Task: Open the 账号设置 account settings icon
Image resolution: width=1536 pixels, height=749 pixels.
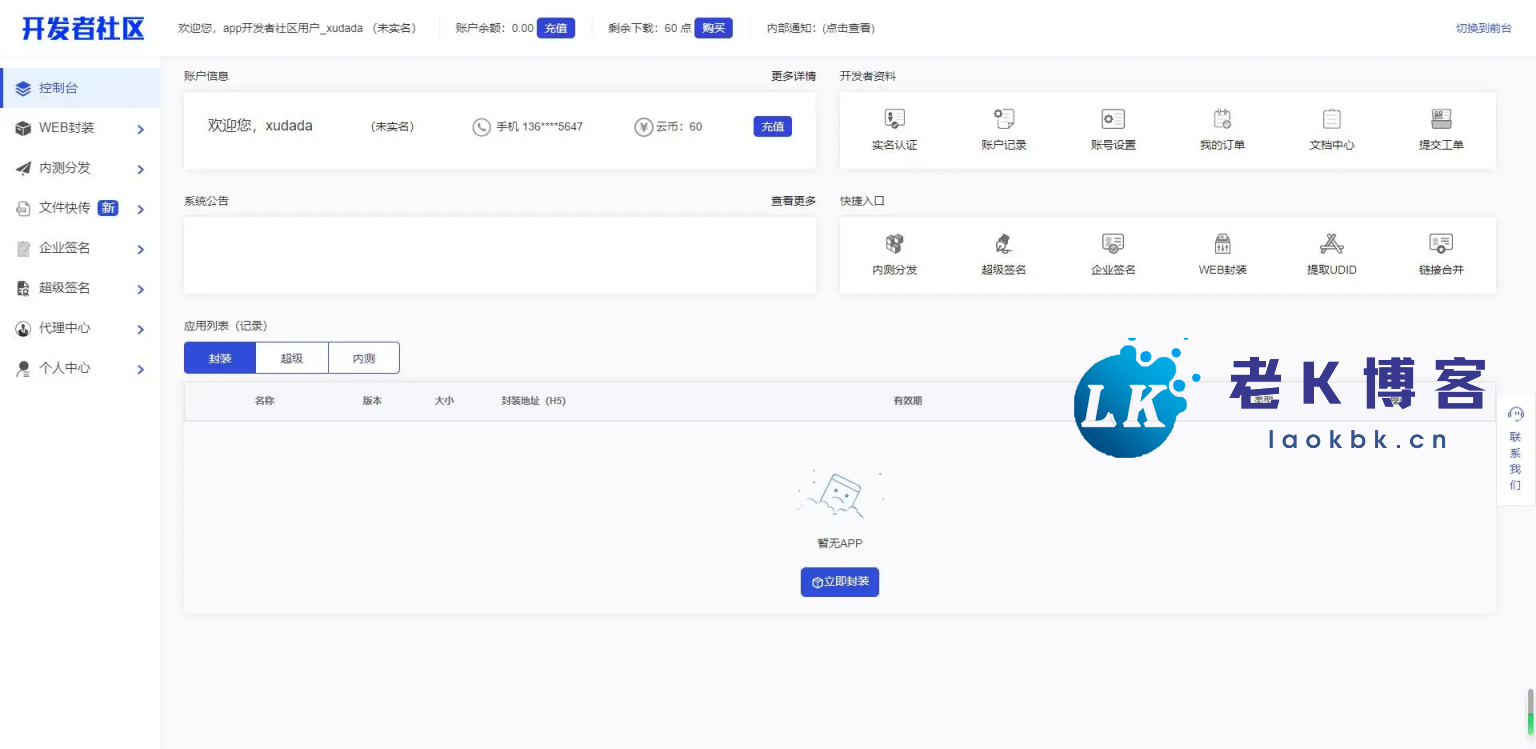Action: (1112, 120)
